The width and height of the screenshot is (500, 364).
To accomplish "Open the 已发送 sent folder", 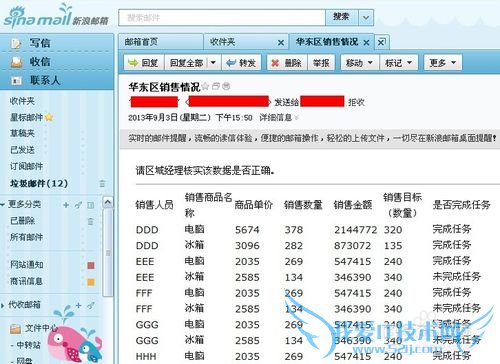I will pyautogui.click(x=22, y=150).
